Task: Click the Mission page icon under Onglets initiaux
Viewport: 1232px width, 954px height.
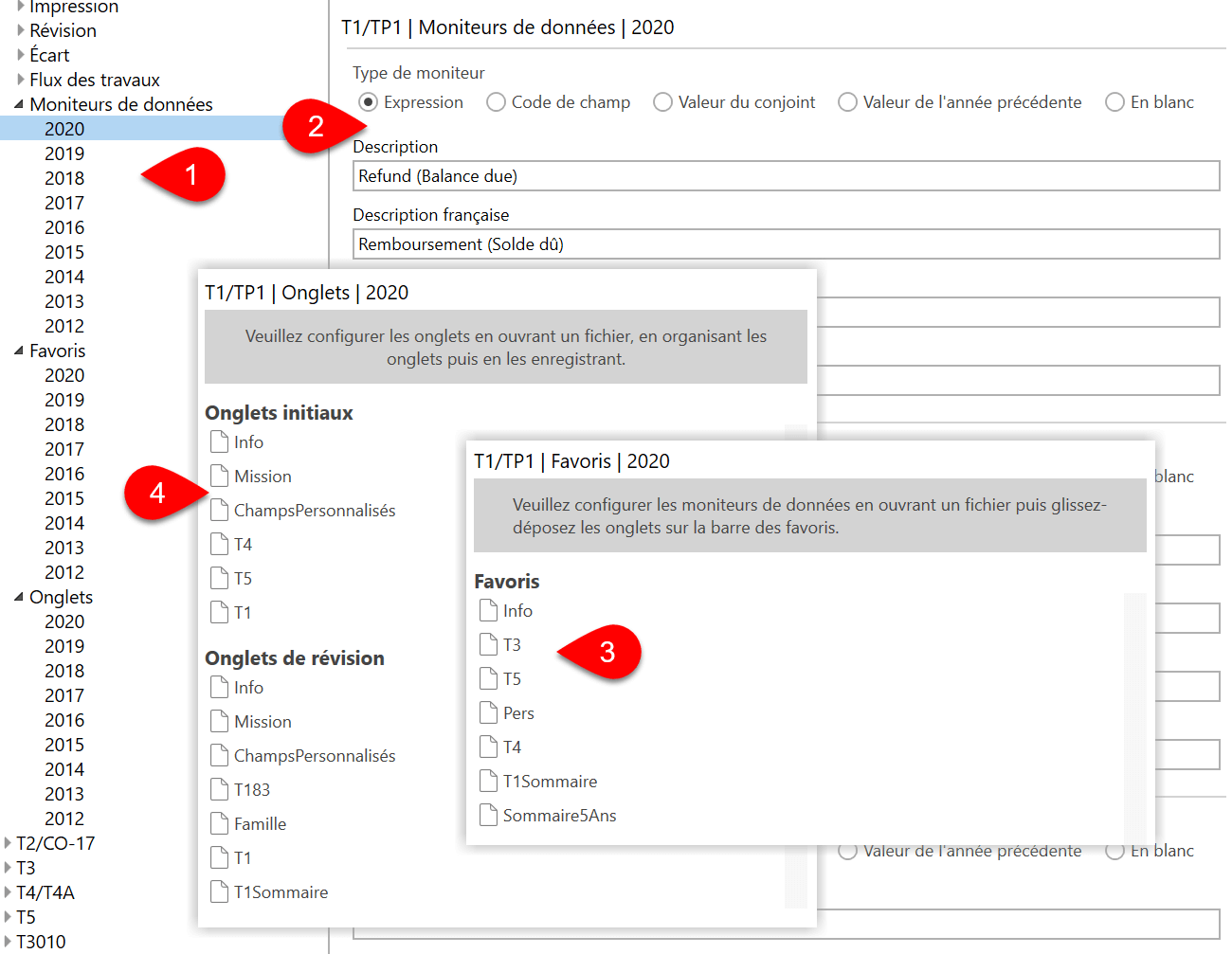Action: click(x=219, y=477)
